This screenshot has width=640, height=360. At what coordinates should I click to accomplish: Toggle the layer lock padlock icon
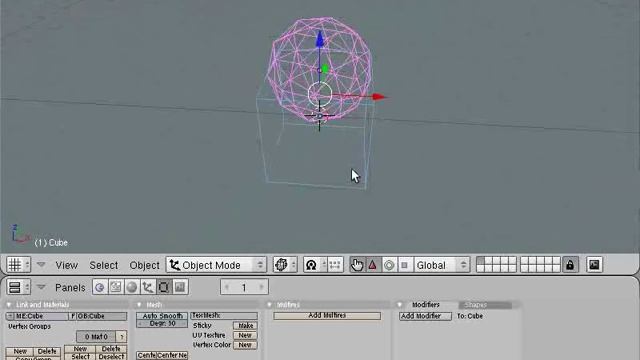click(x=570, y=265)
